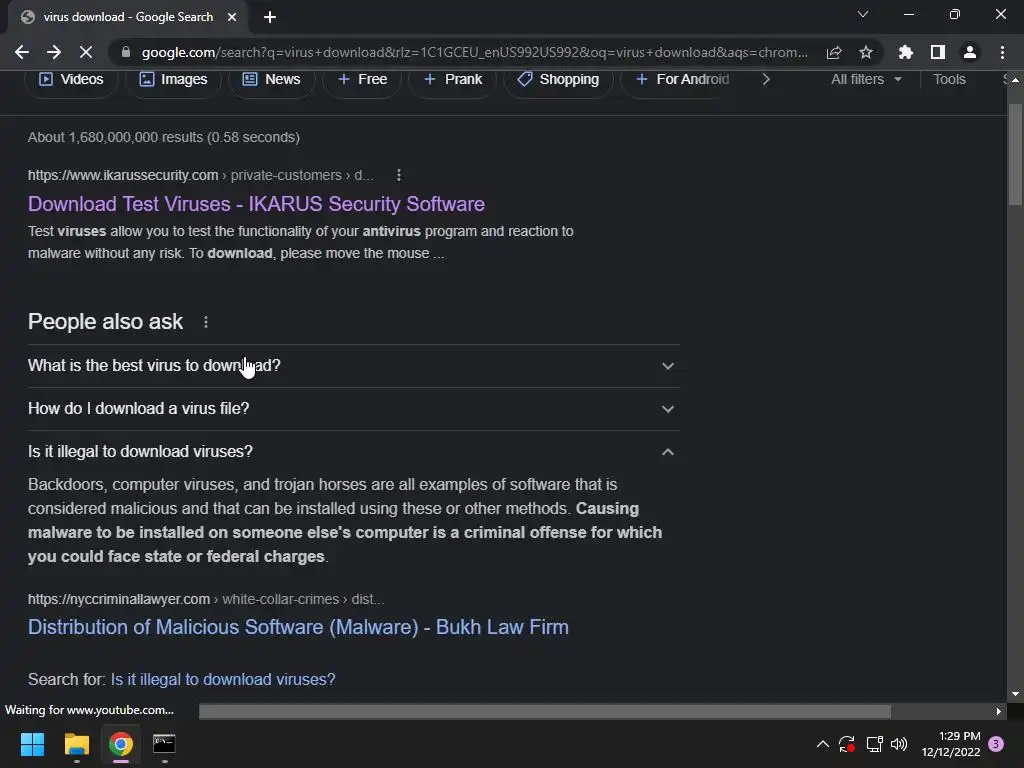The image size is (1024, 768).
Task: Click the nyccriminallawyer.com result URL
Action: pos(206,599)
